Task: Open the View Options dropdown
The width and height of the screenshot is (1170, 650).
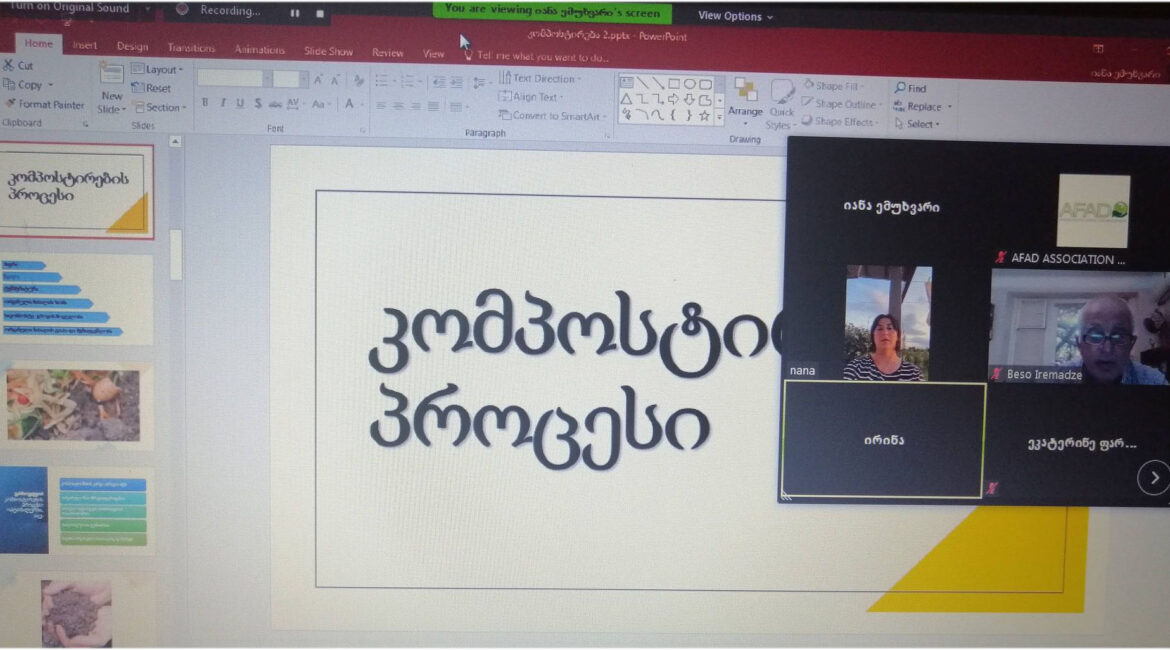Action: [735, 16]
